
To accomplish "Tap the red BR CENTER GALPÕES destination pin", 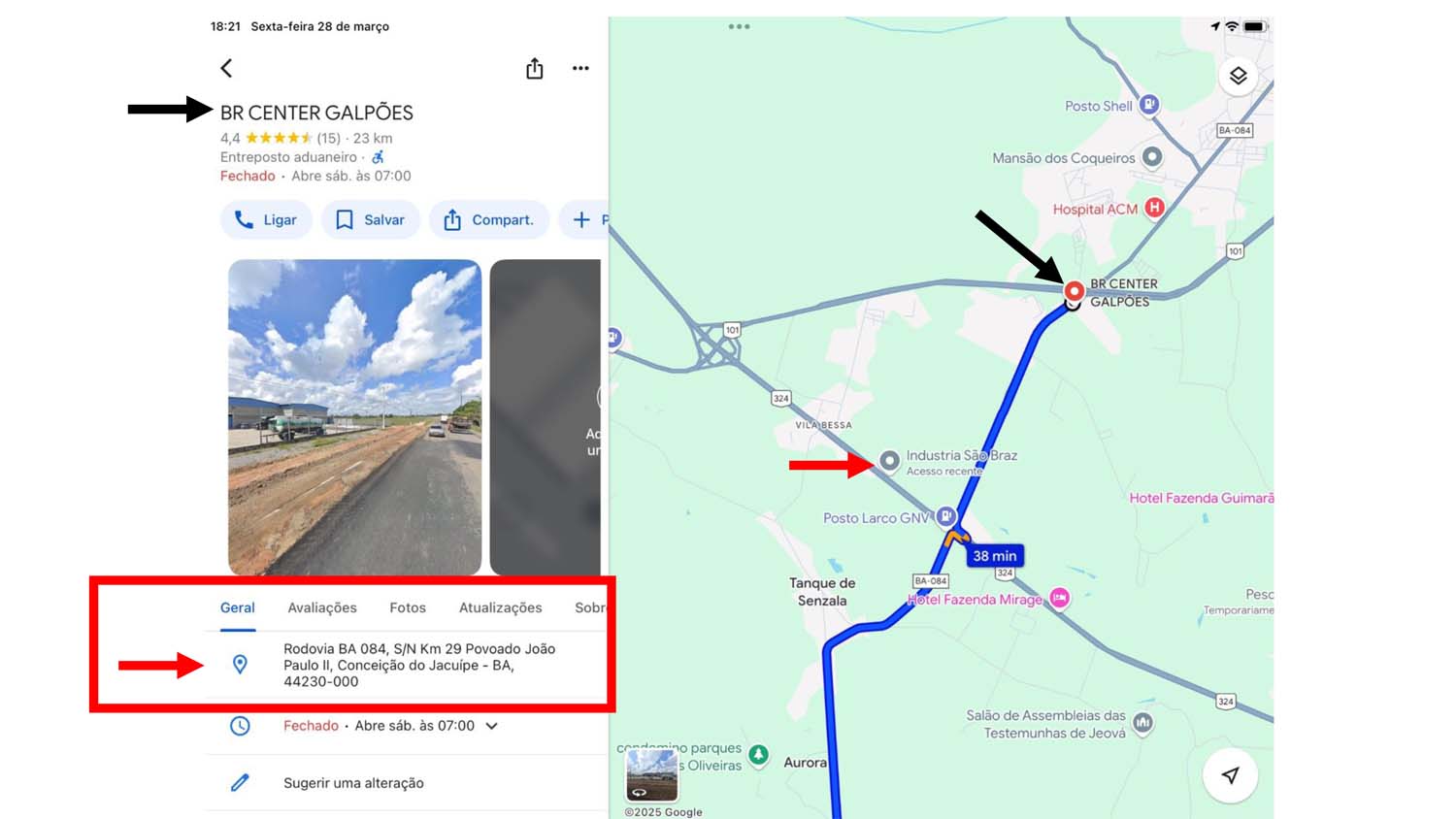I will pyautogui.click(x=1074, y=290).
